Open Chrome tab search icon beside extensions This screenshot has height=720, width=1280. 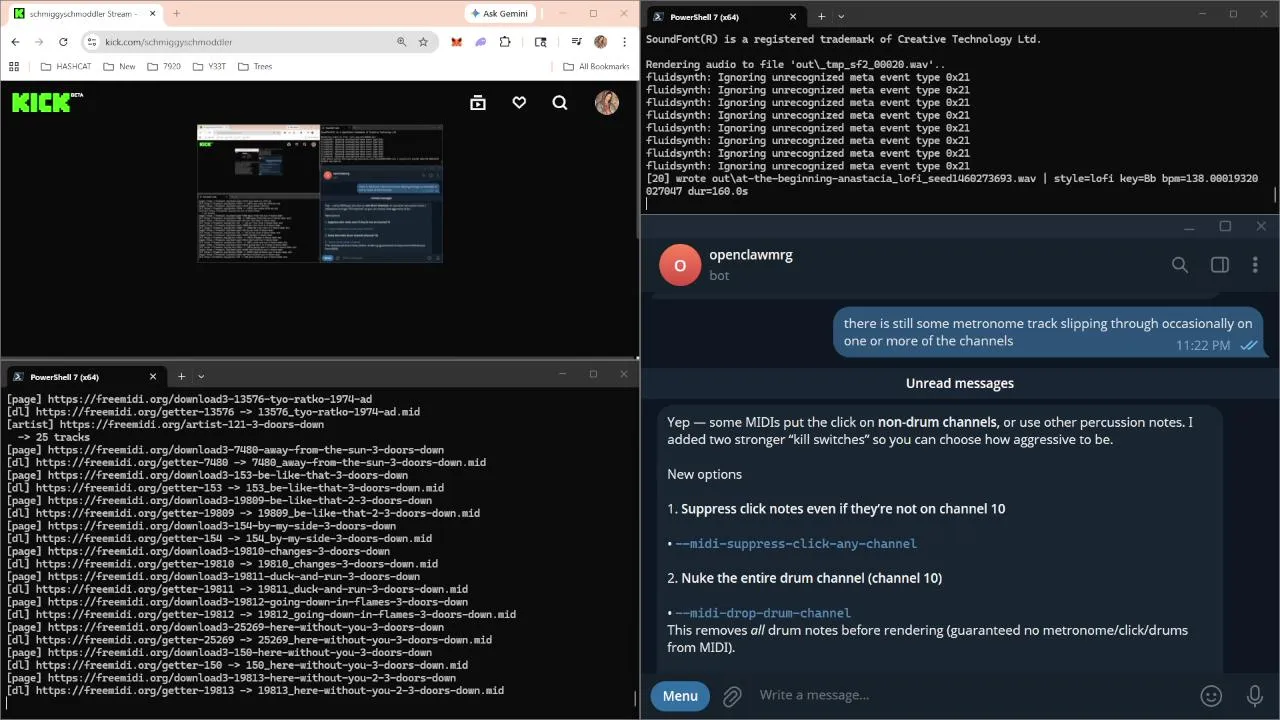(540, 42)
